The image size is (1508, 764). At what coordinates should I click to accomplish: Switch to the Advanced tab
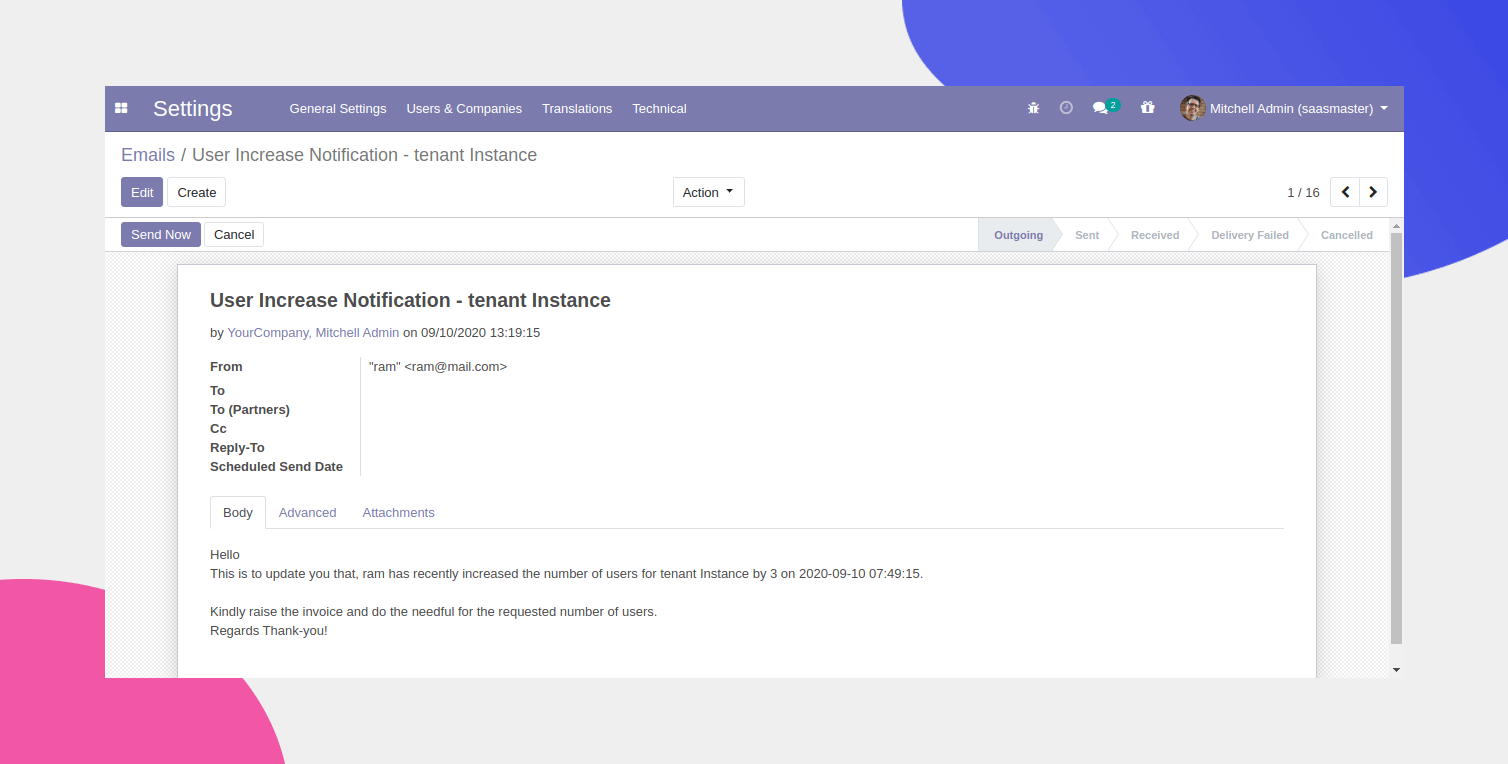coord(307,512)
